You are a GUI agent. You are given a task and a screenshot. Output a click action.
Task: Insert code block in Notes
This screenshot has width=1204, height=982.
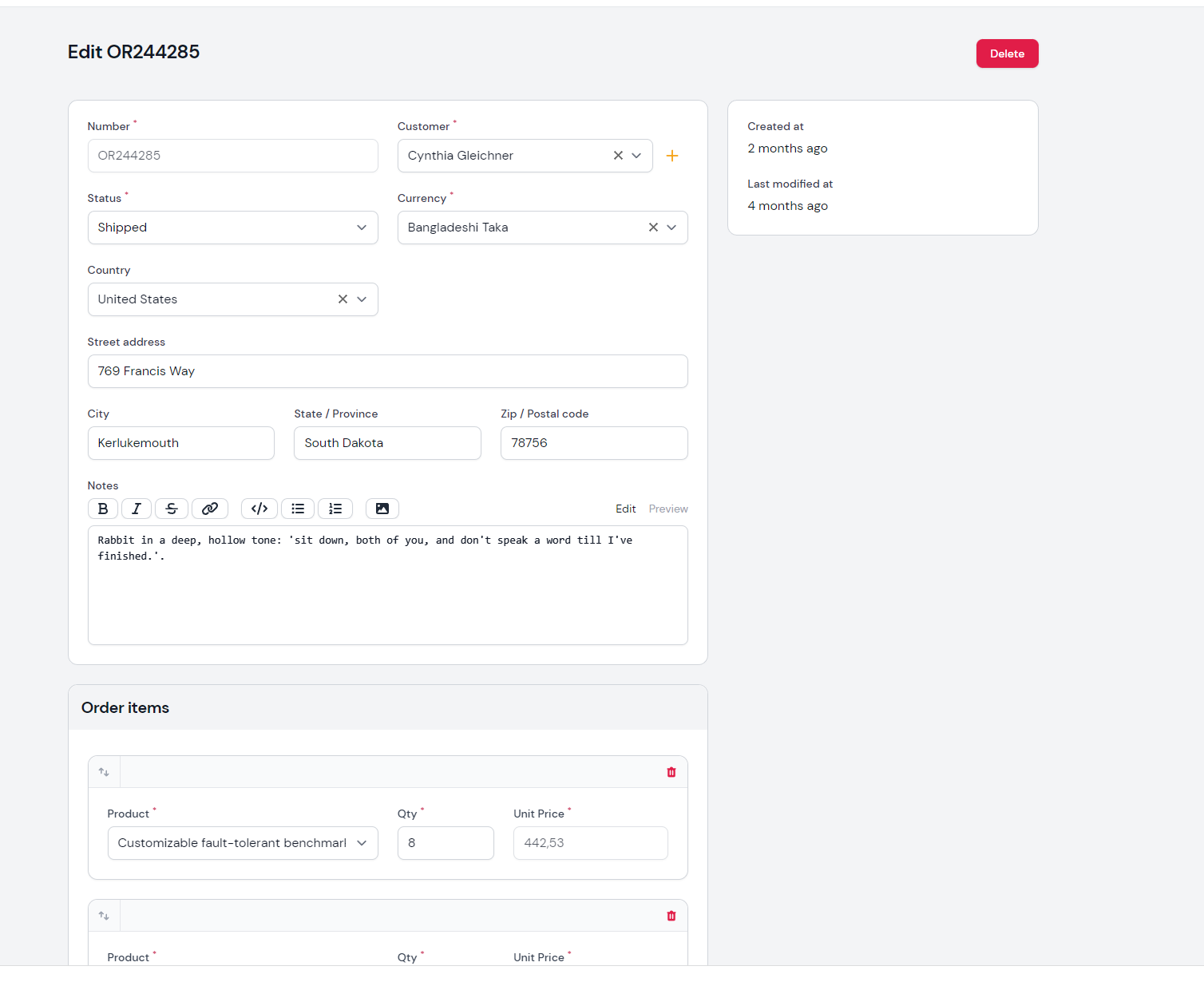(x=259, y=509)
